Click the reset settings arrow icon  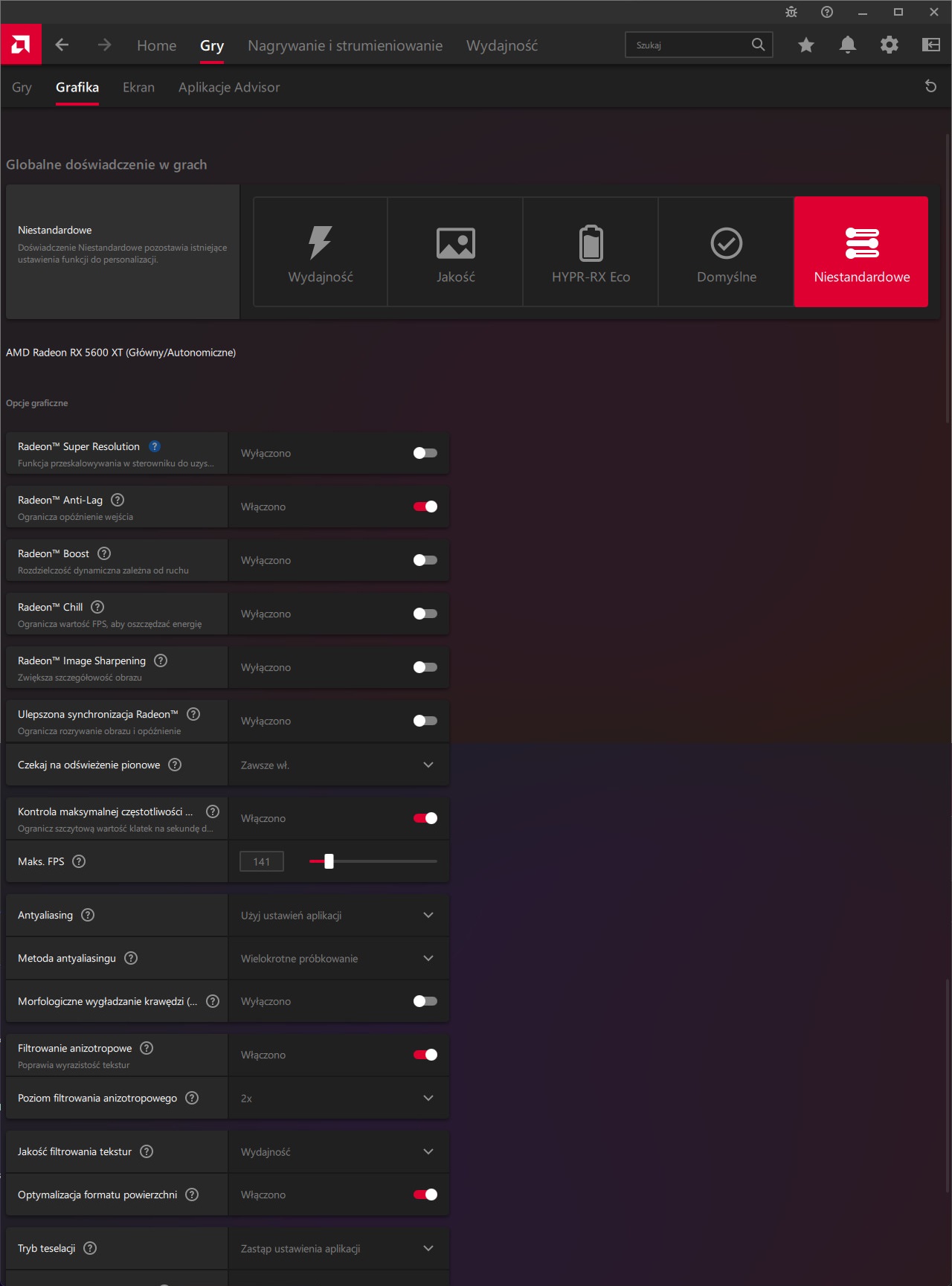point(930,86)
